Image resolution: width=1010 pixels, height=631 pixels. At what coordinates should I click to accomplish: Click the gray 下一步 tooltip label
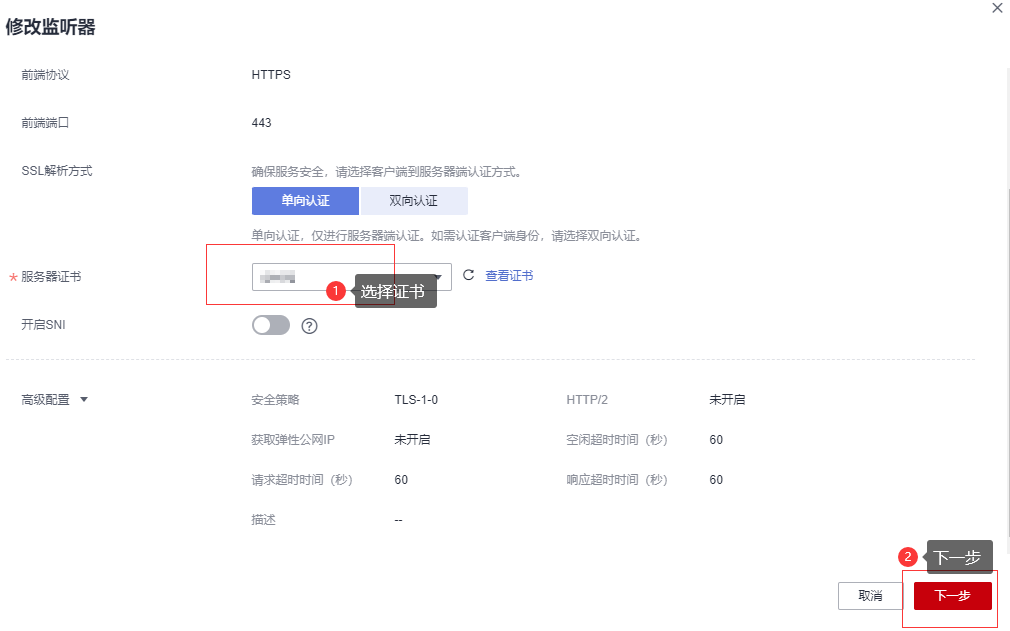958,557
